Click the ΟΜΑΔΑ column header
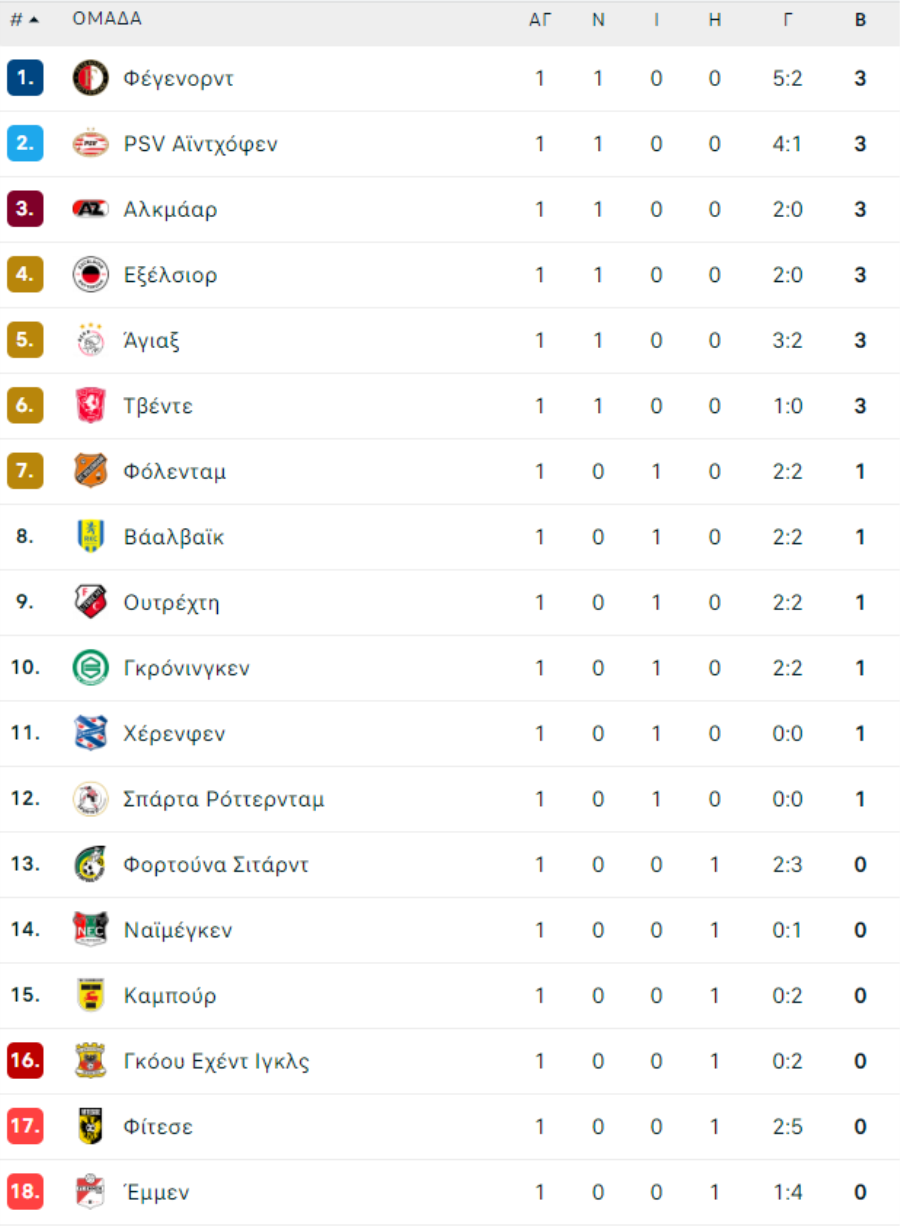 pos(107,19)
